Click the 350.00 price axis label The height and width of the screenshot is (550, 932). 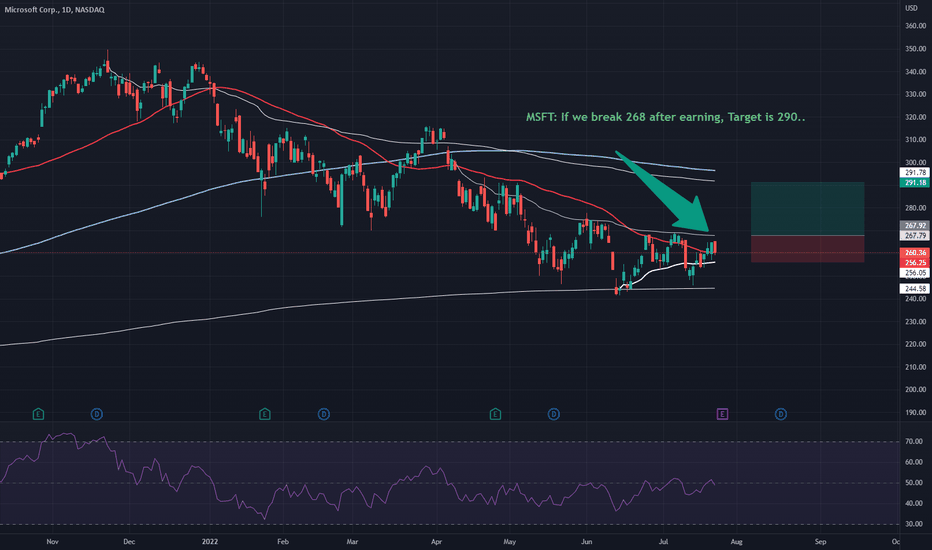[915, 49]
